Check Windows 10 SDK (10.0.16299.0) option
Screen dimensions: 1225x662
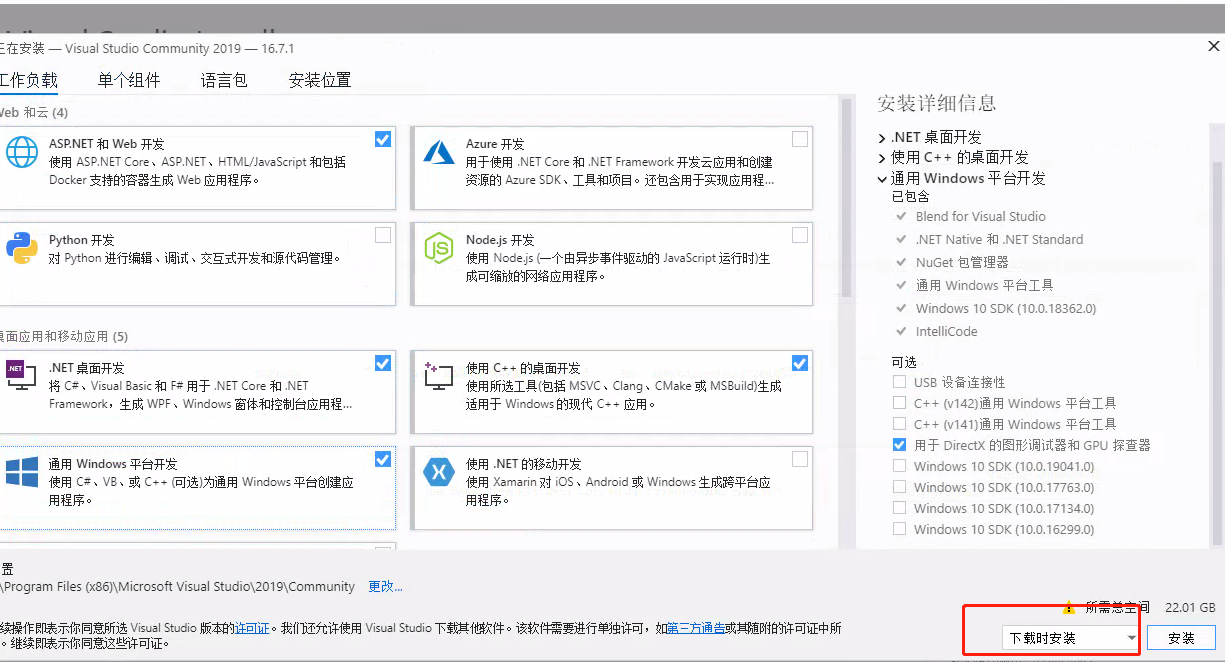[x=899, y=529]
